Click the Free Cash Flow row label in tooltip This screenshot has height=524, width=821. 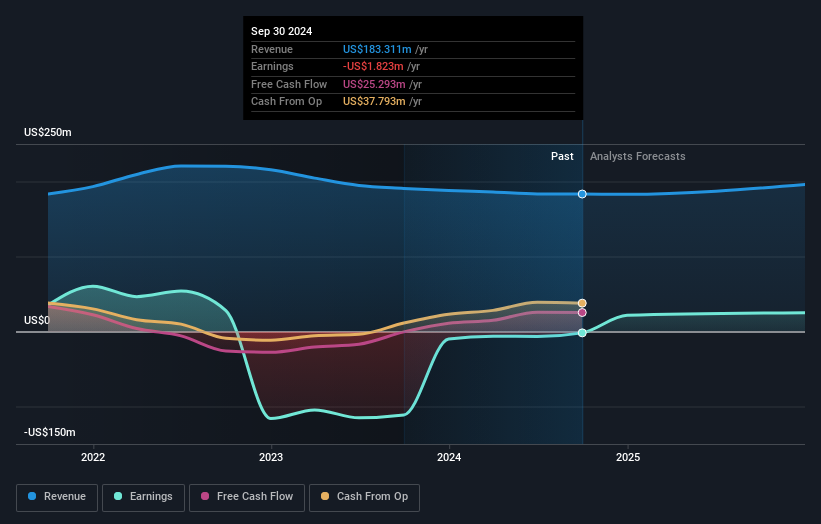(289, 84)
